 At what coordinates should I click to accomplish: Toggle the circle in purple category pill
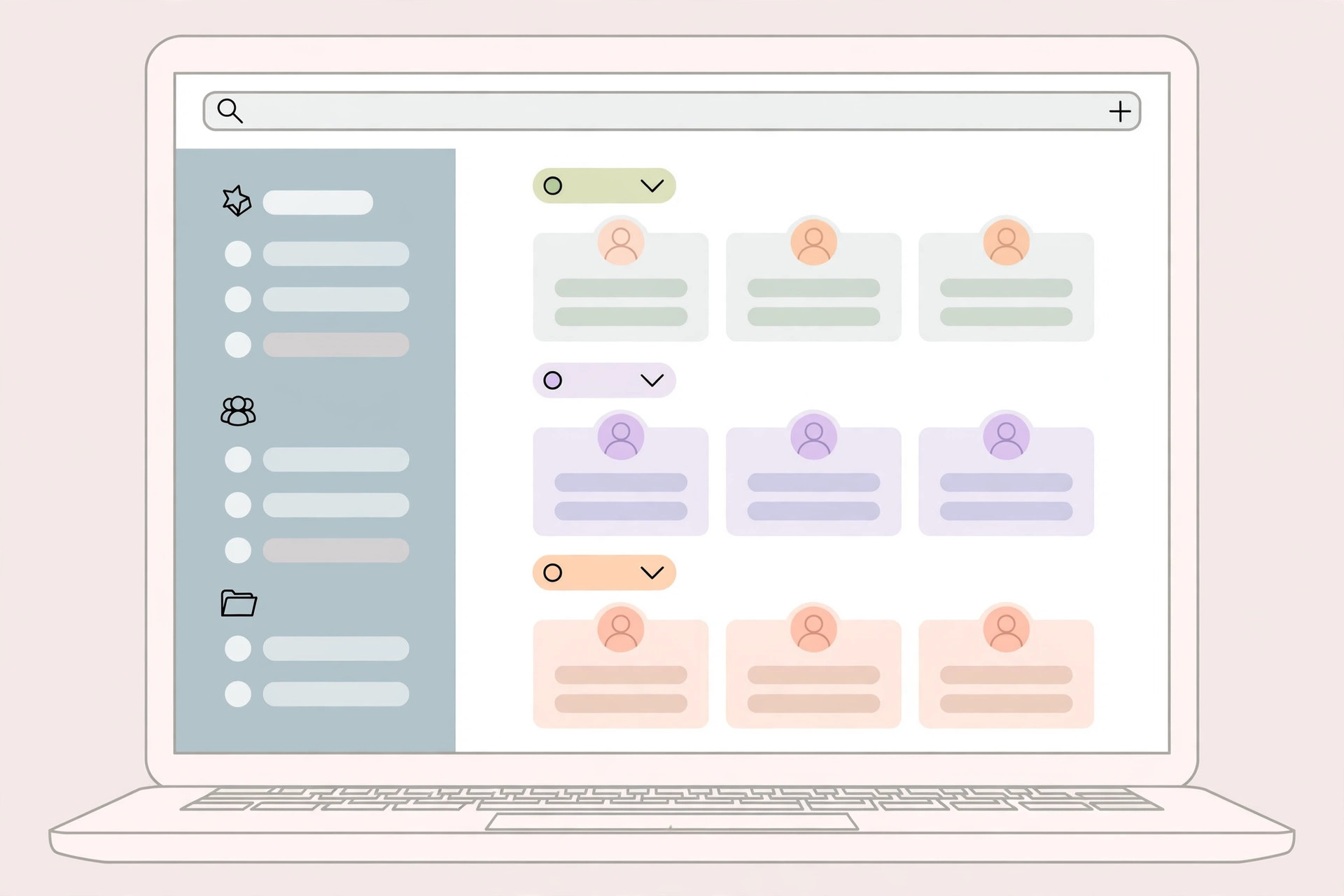(552, 380)
